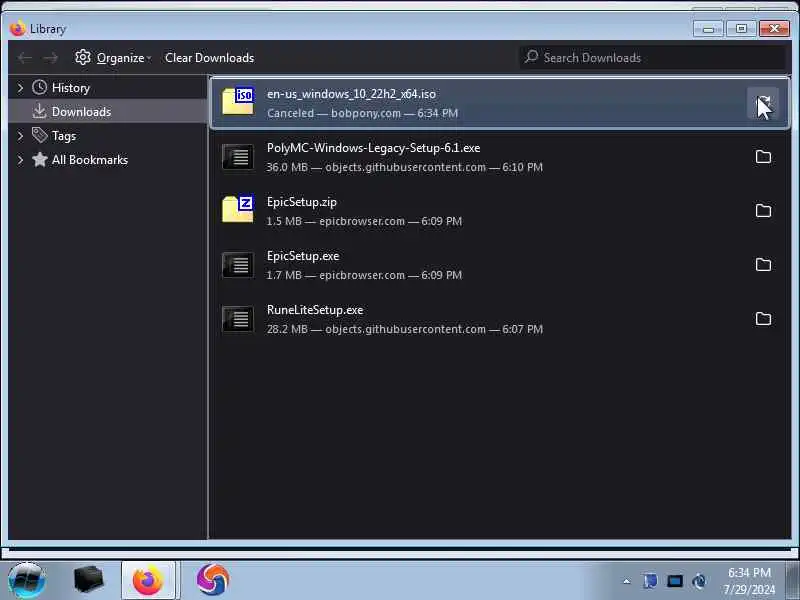The height and width of the screenshot is (600, 800).
Task: Click '28.2 MB — objects.githubusercontent.com — 6:07 PM'
Action: 405,330
